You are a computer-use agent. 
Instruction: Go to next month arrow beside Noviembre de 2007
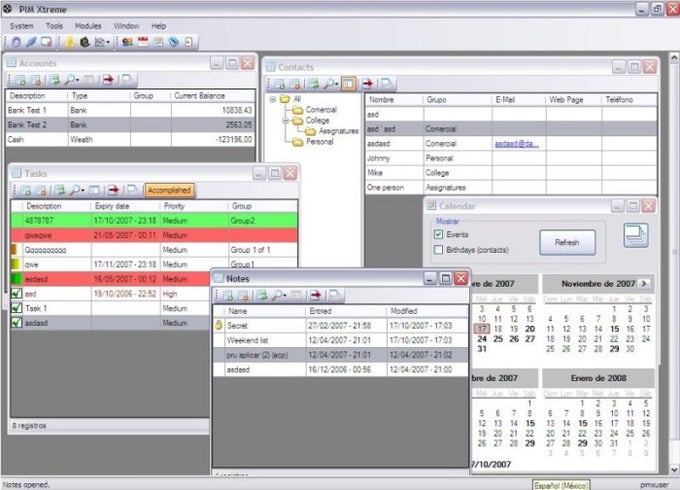click(644, 284)
